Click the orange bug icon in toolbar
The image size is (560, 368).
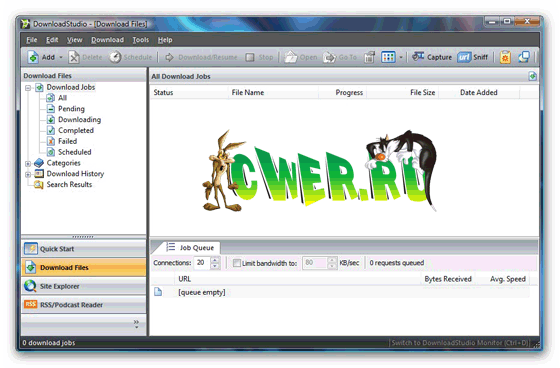(x=505, y=57)
